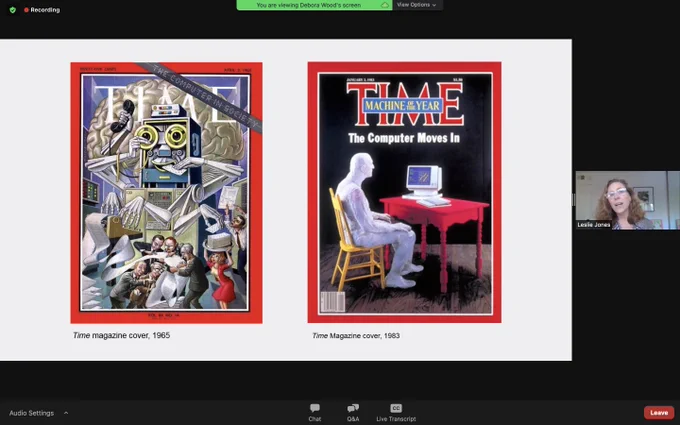Image resolution: width=680 pixels, height=425 pixels.
Task: Select Leslie Jones video thumbnail
Action: point(628,200)
